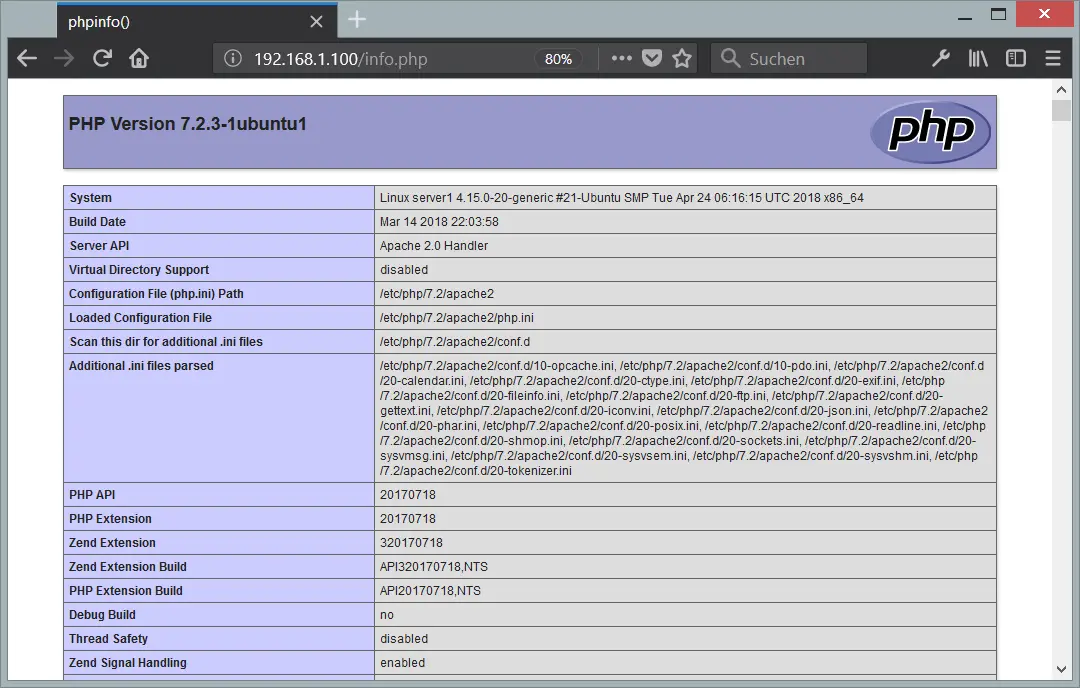1080x688 pixels.
Task: Click the 'PHP Extension' label
Action: pyautogui.click(x=110, y=519)
